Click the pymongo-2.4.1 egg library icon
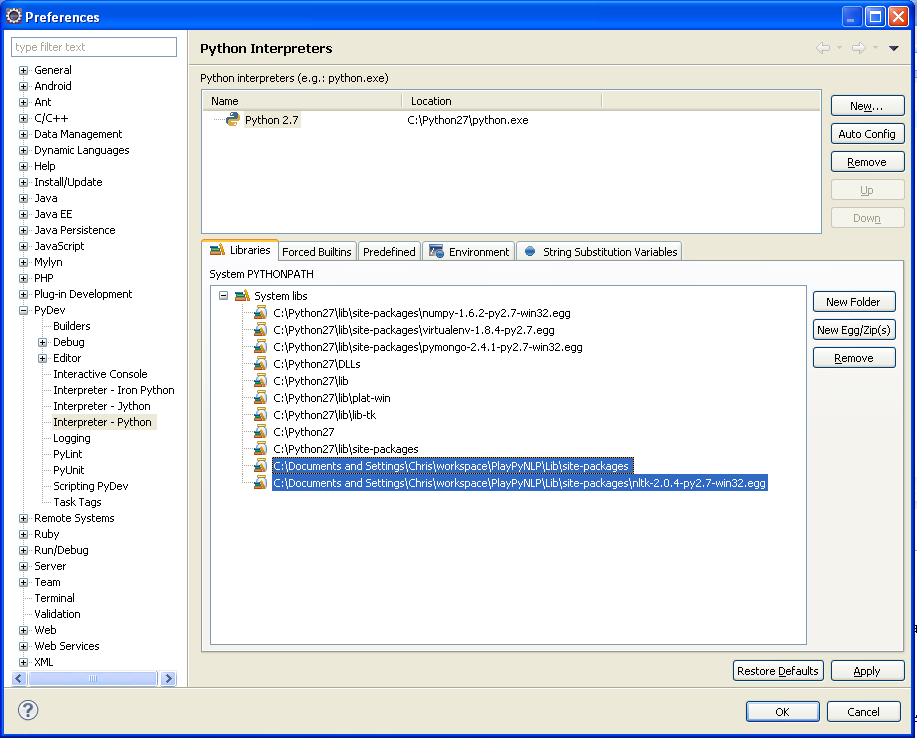The width and height of the screenshot is (917, 738). click(260, 347)
